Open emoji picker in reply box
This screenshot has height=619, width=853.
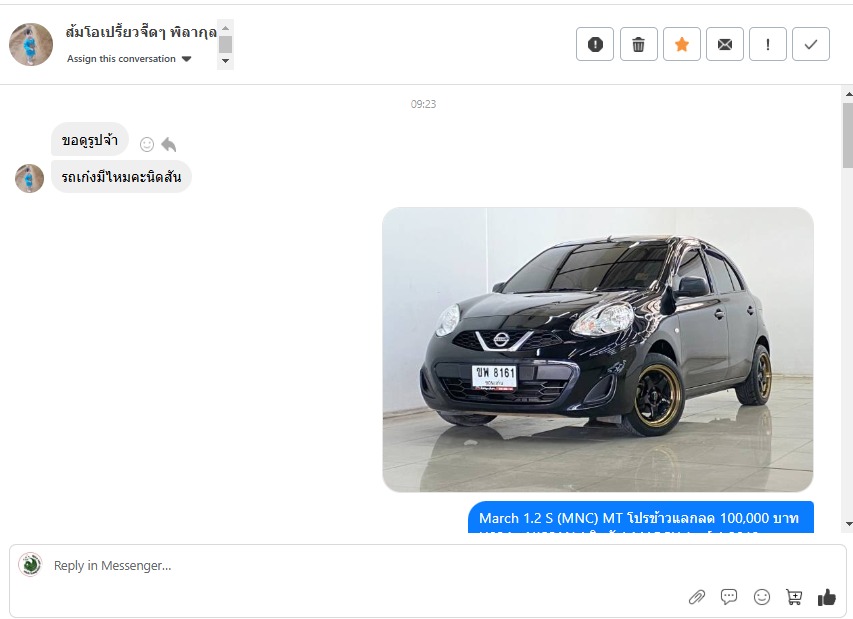762,597
